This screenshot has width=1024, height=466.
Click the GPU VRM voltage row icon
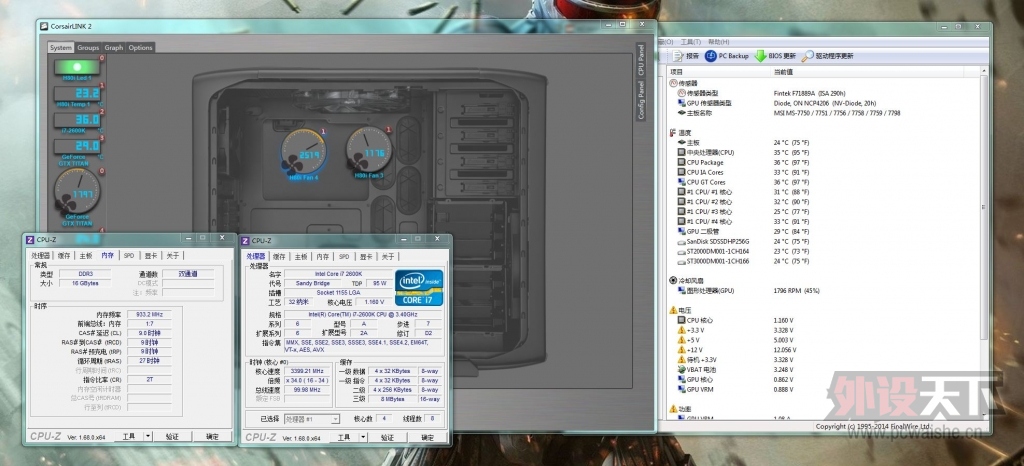pyautogui.click(x=682, y=390)
